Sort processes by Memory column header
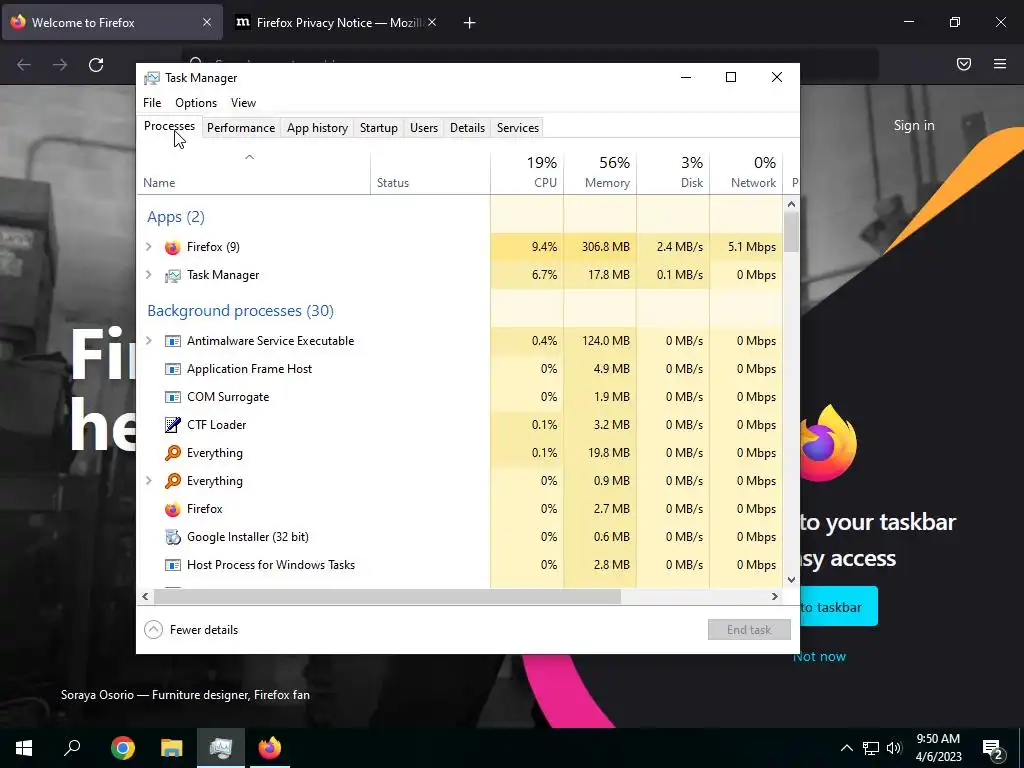Screen dimensions: 1024x768 (x=600, y=173)
